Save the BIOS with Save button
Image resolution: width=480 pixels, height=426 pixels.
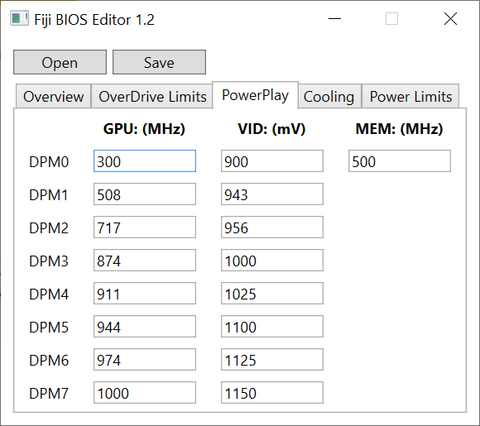coord(159,62)
